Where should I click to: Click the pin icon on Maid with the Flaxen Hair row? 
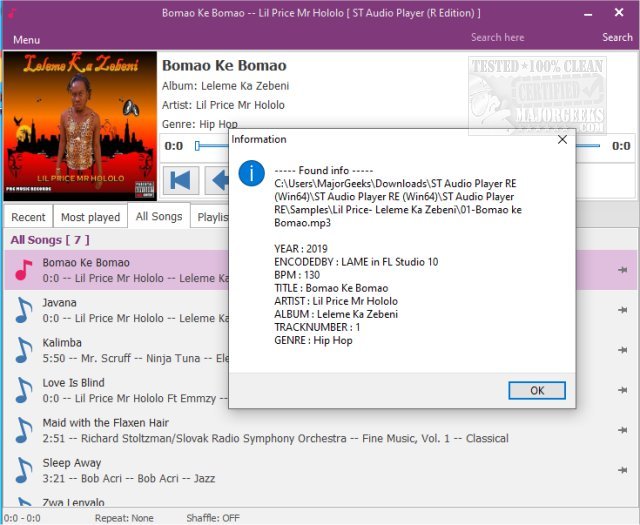click(x=622, y=430)
